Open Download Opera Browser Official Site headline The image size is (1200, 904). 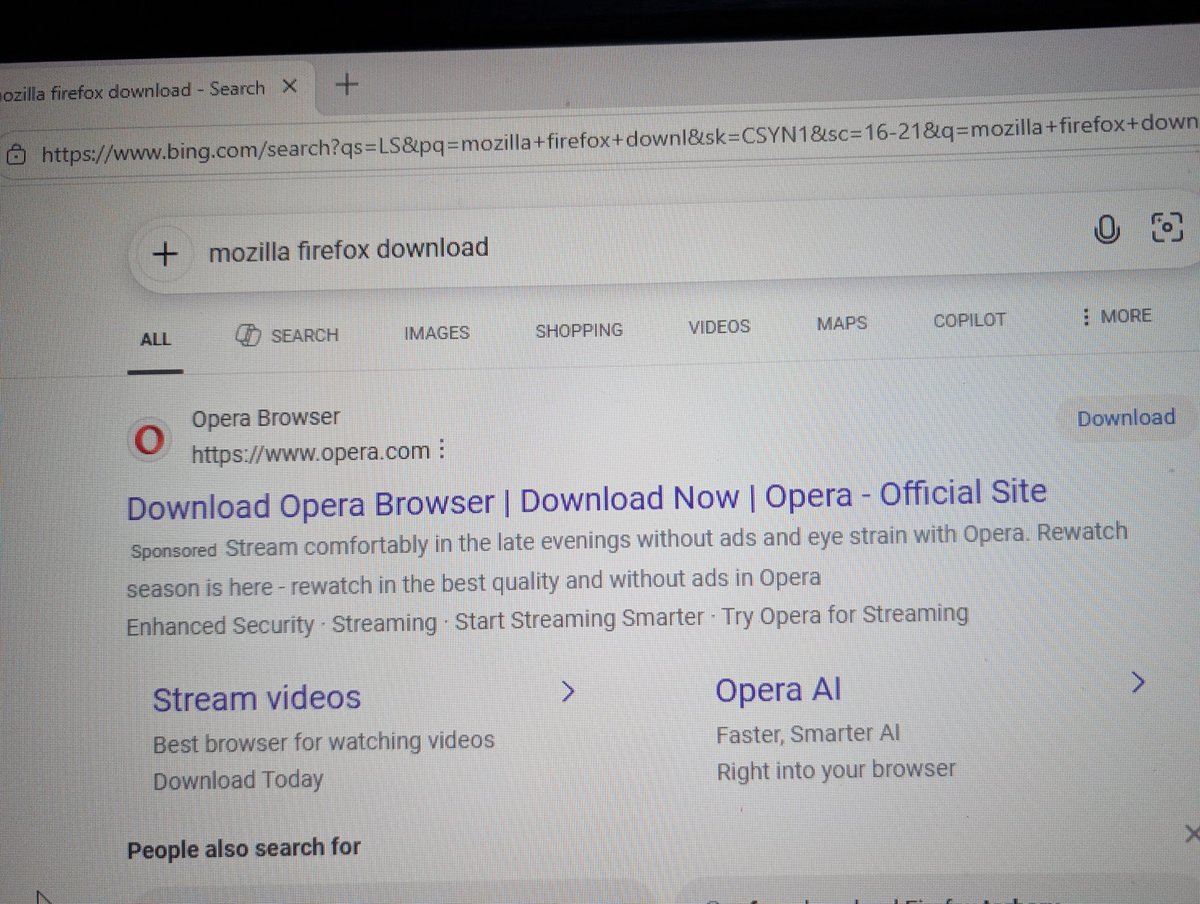coord(586,500)
